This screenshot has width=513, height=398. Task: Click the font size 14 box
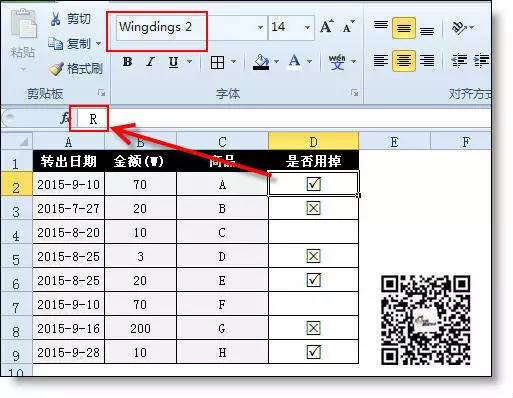coord(285,27)
